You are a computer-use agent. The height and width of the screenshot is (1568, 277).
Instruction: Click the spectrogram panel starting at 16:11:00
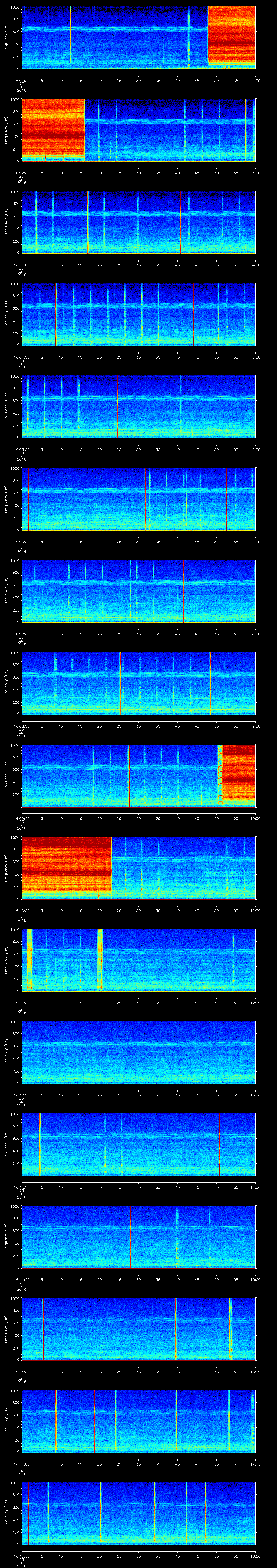point(138,960)
